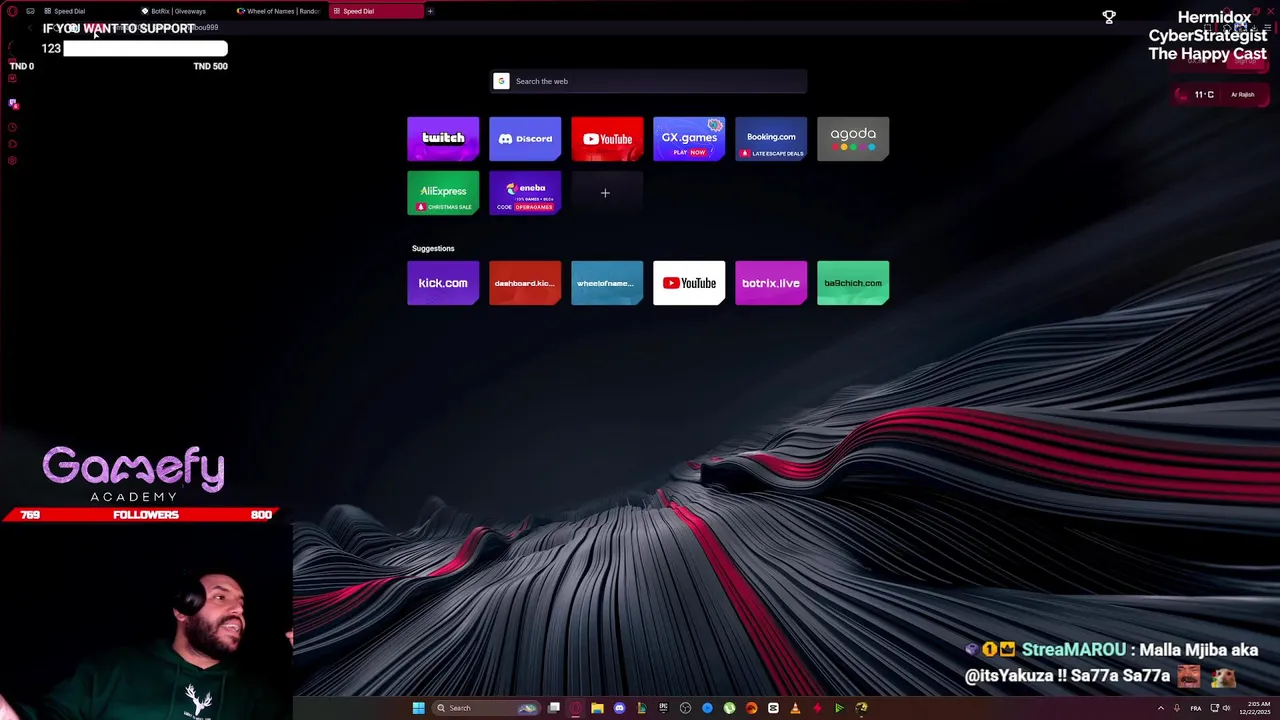Open Settings gear in Opera sidebar
Screen dimensions: 1280x720
click(12, 160)
